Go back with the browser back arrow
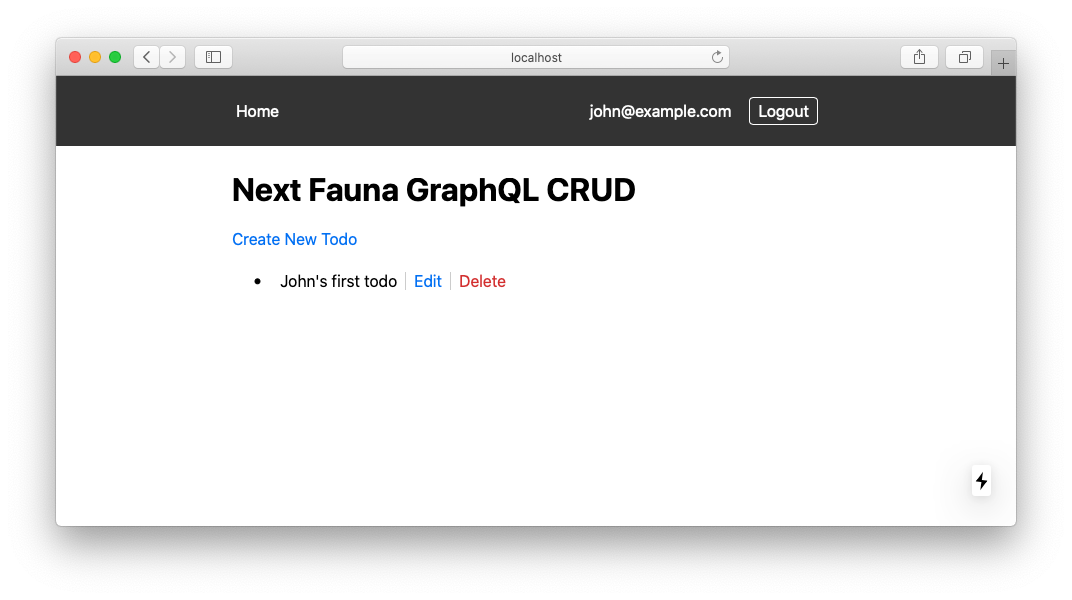The width and height of the screenshot is (1072, 600). tap(146, 57)
